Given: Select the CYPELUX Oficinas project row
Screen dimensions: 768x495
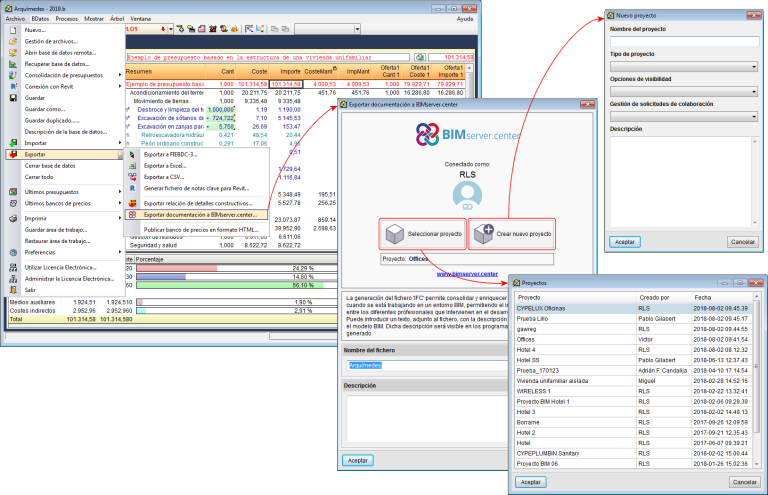Looking at the screenshot, I should click(x=634, y=308).
